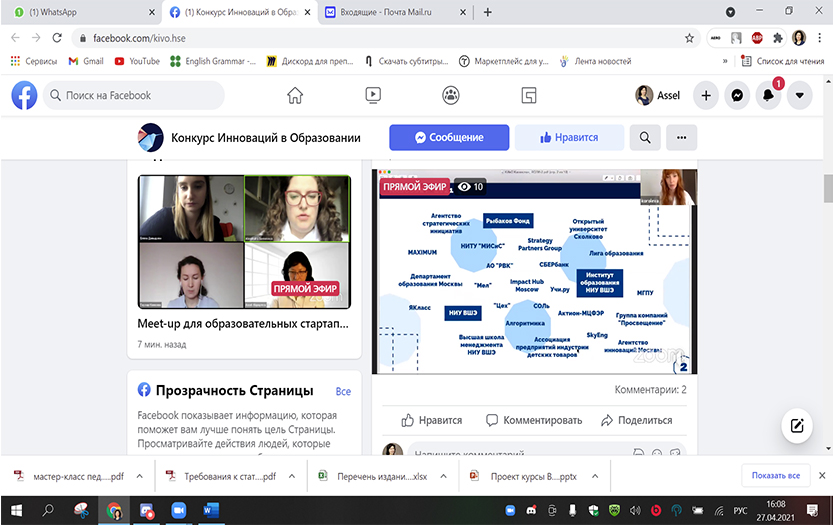This screenshot has height=525, width=833.
Task: Switch to Почта Mail.ru tab
Action: pos(390,13)
